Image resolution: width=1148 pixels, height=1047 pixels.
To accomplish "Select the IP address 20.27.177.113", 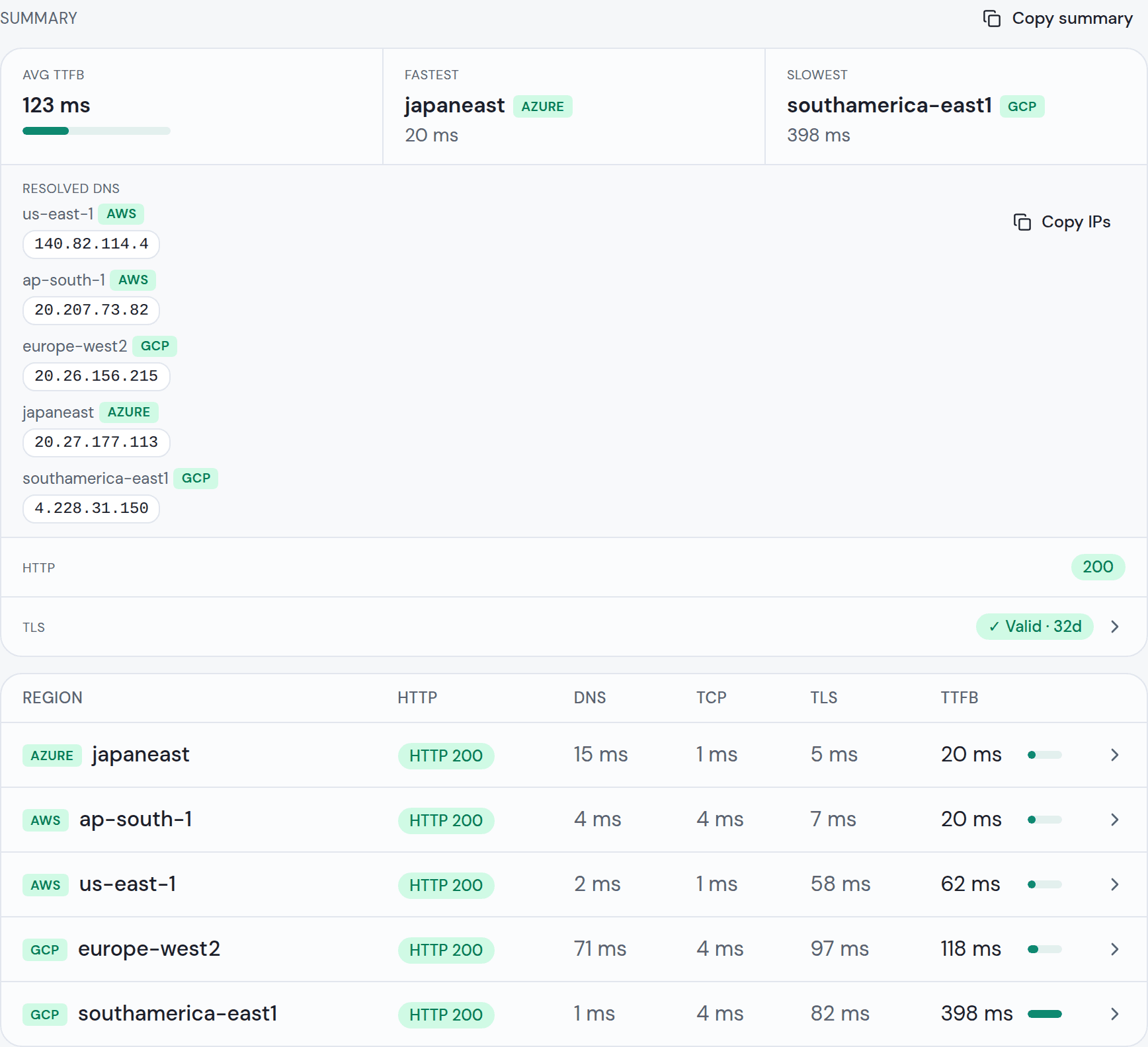I will [97, 442].
